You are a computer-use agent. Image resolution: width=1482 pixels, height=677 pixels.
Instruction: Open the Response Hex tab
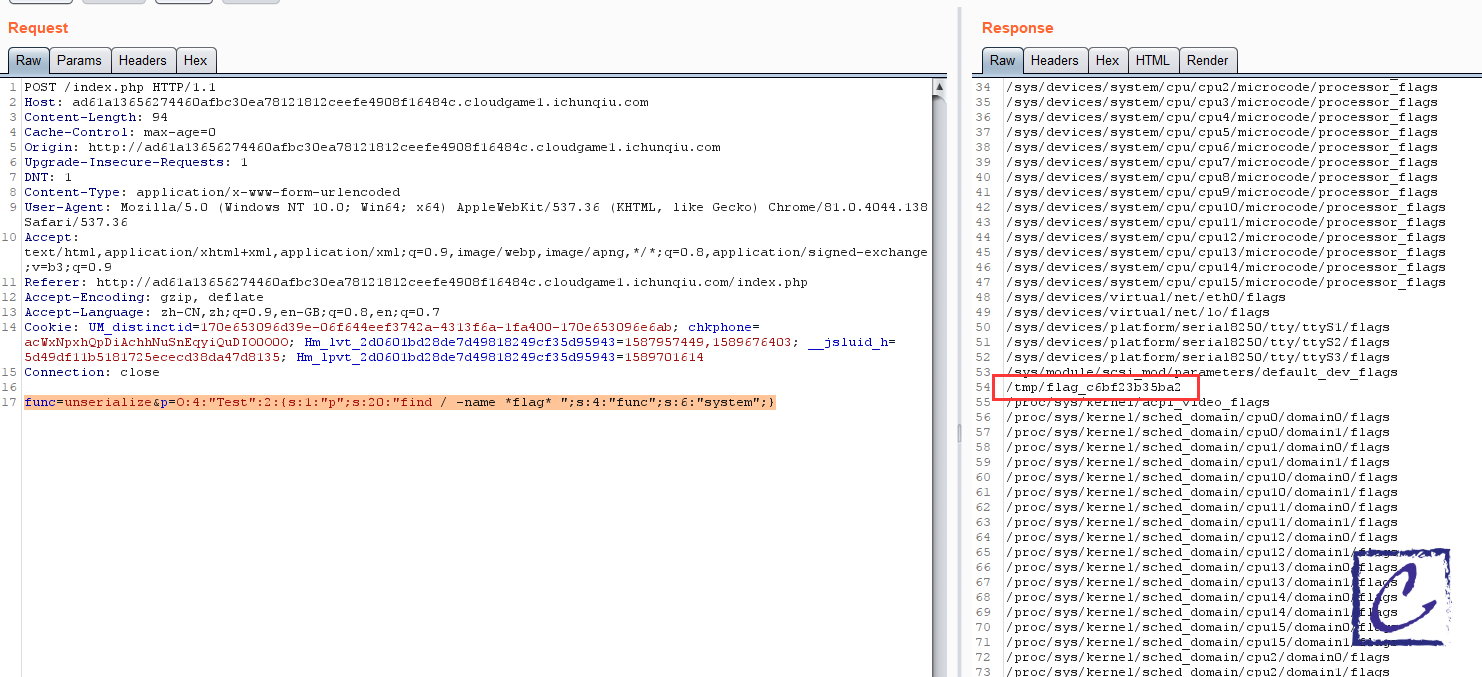tap(1107, 60)
